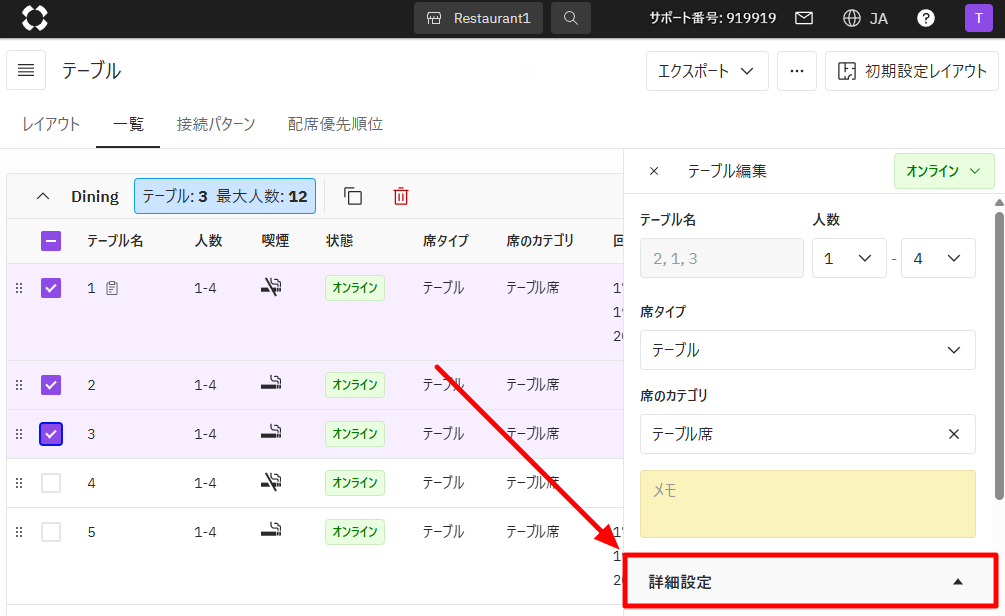Toggle the select-all header checkbox

(x=51, y=241)
